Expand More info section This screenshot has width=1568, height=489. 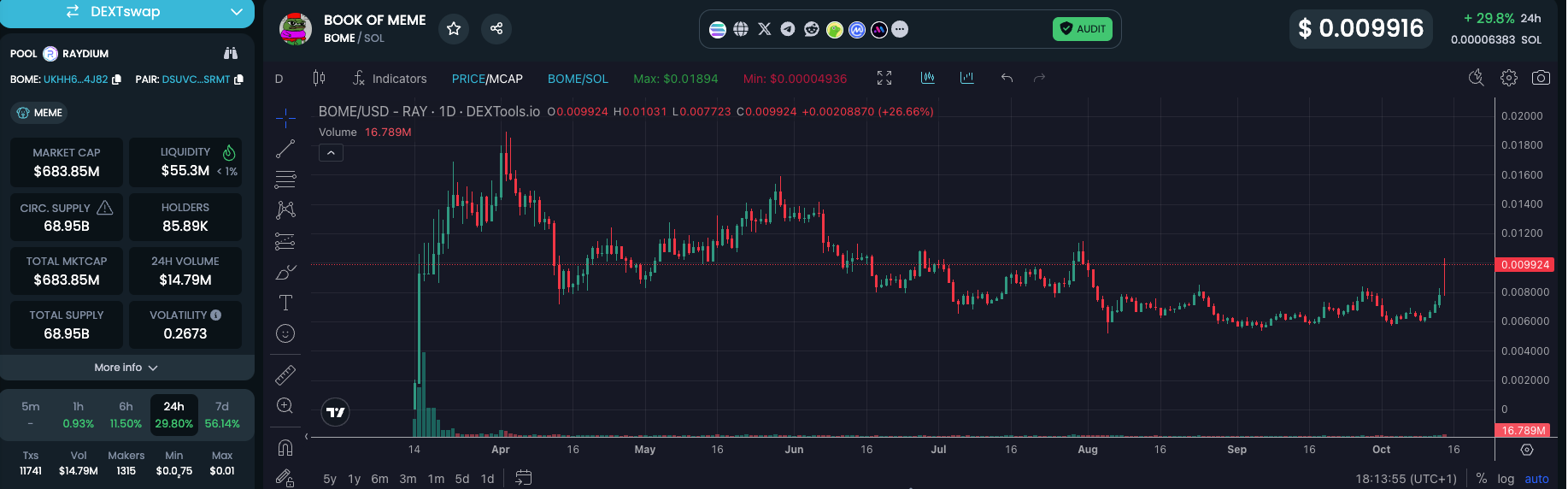[126, 368]
